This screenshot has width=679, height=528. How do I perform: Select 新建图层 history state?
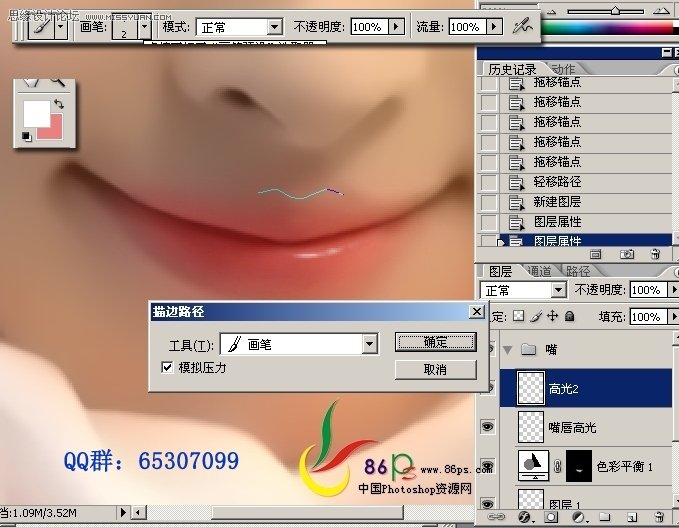click(x=585, y=202)
